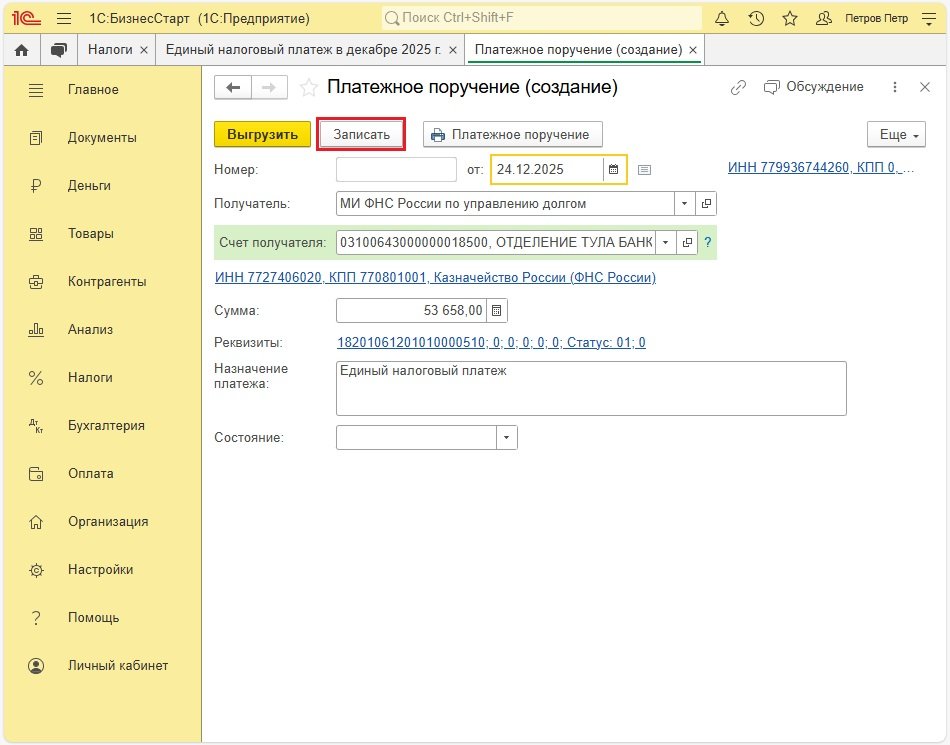This screenshot has height=745, width=950.
Task: Add this payment order to favorites
Action: 310,88
